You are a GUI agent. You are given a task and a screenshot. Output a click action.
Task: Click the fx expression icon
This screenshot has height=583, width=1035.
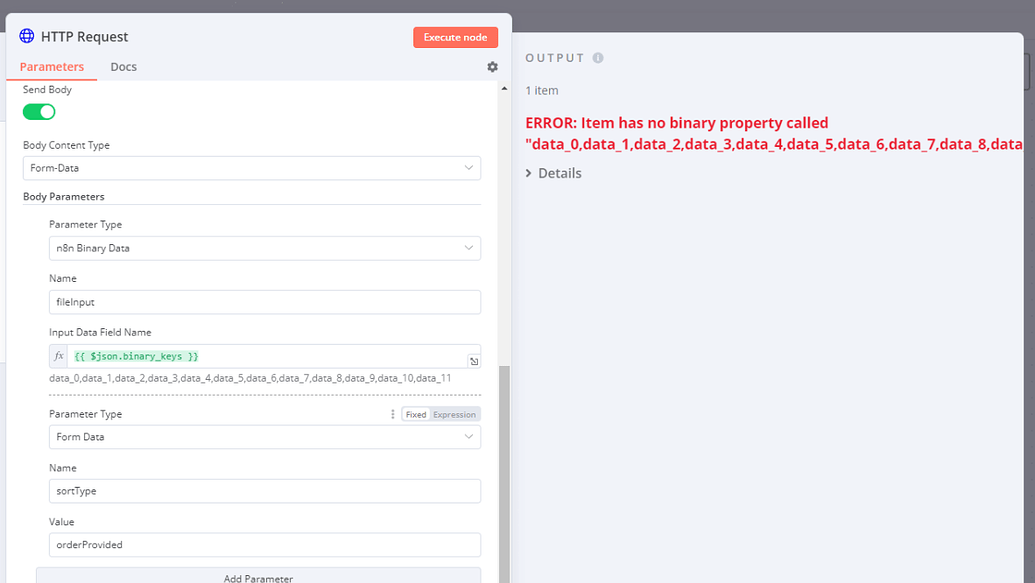pyautogui.click(x=57, y=356)
